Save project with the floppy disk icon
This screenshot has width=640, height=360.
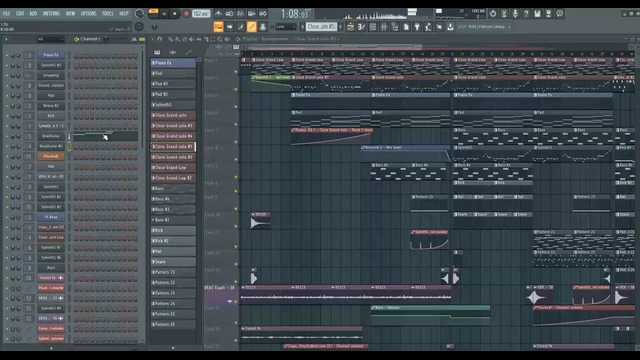point(537,14)
